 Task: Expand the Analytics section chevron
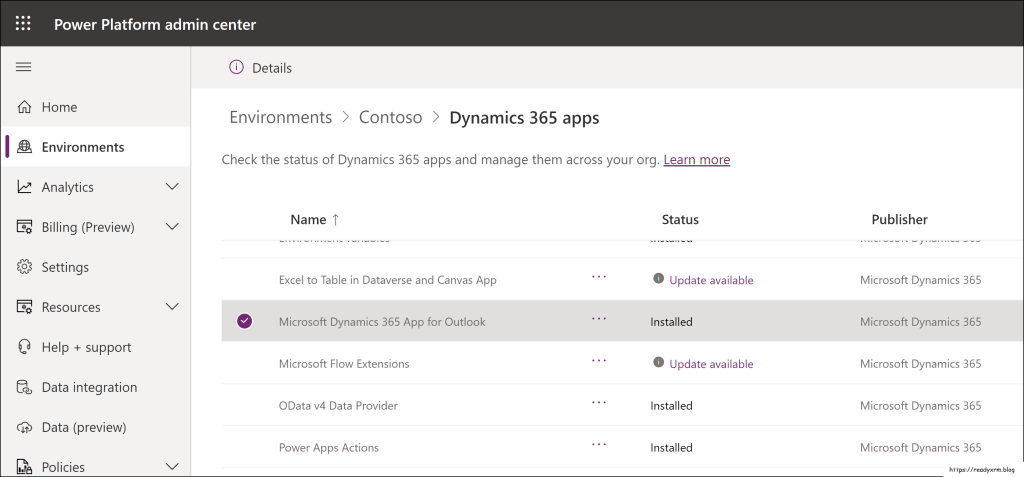pos(172,187)
